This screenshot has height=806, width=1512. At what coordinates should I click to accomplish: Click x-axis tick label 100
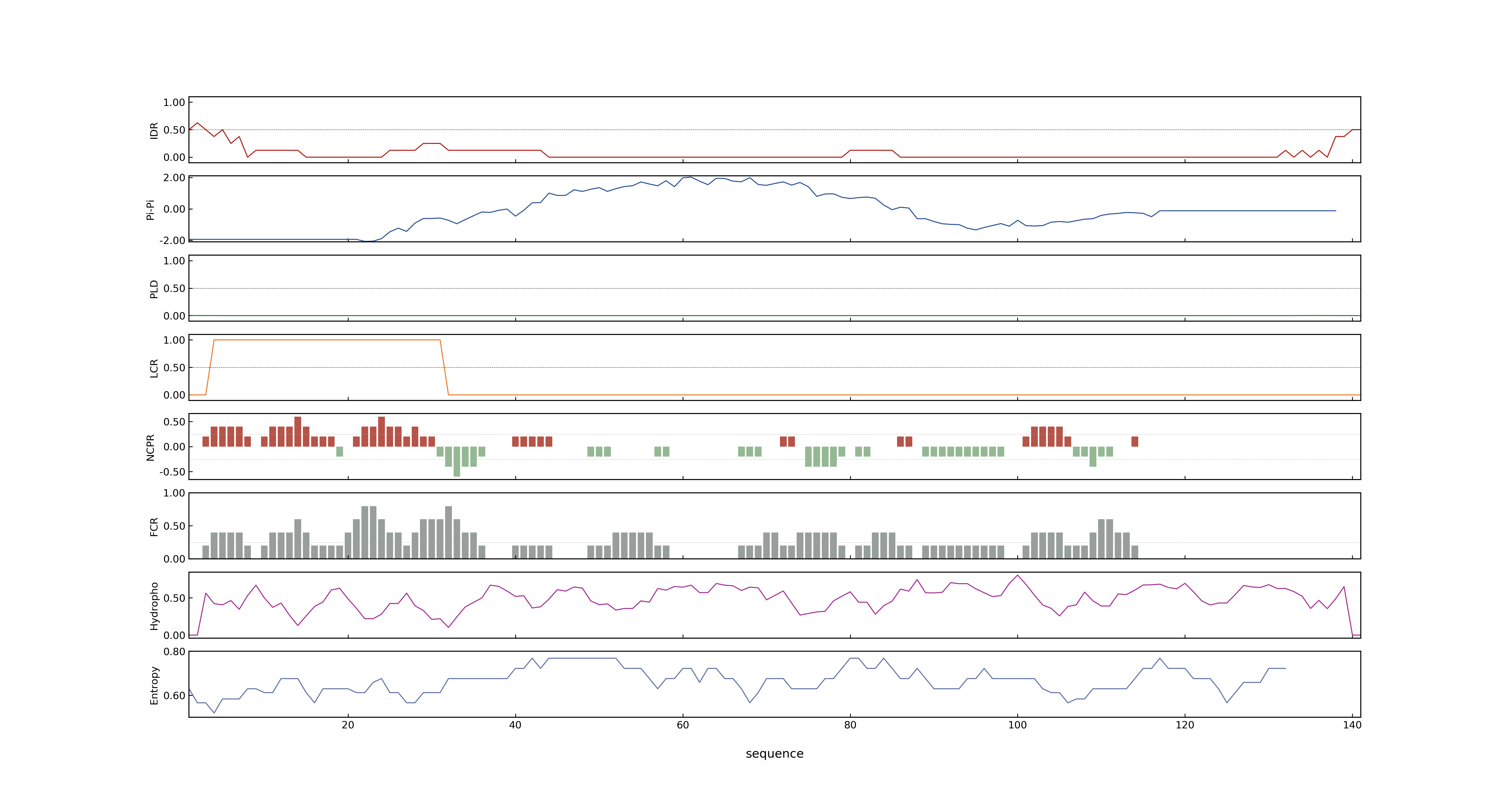tap(1017, 725)
